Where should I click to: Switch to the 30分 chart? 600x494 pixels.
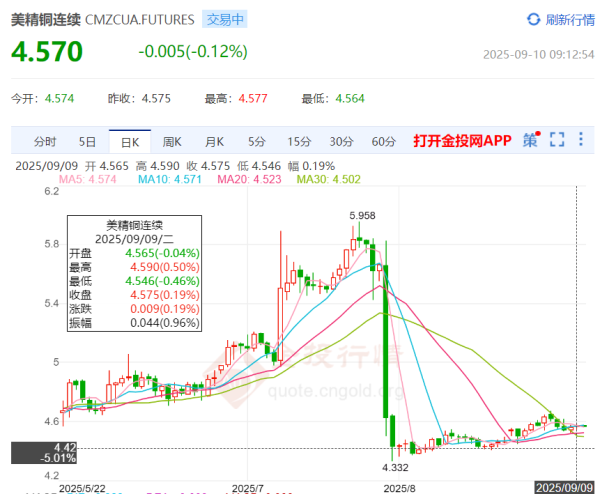(341, 141)
